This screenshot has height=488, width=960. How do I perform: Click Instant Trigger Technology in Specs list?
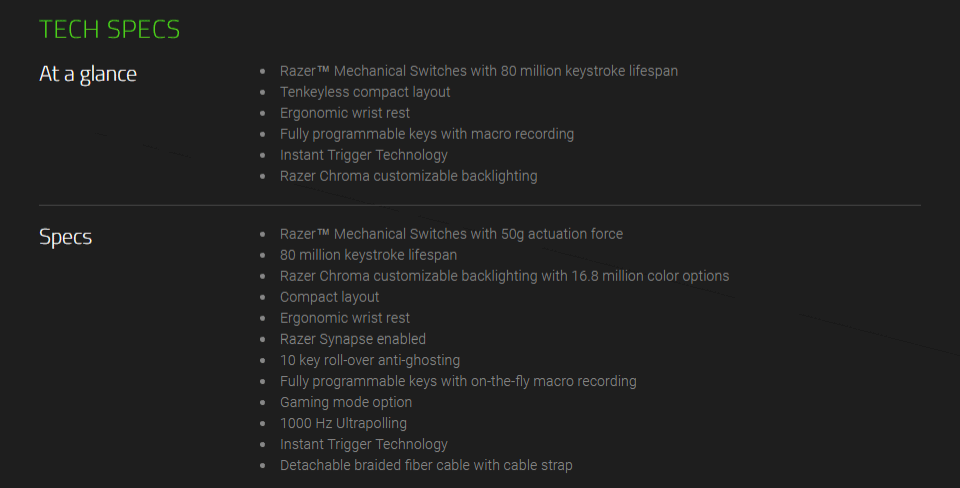click(x=364, y=444)
